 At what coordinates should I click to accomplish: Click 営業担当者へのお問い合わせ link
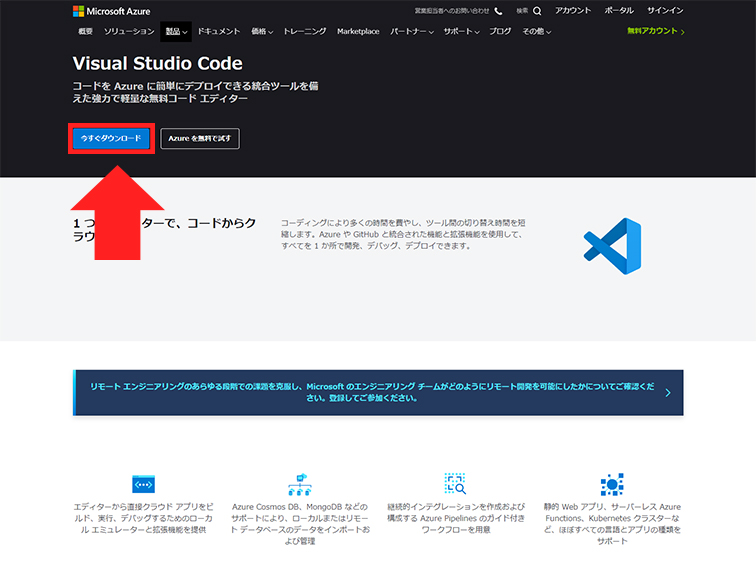[x=452, y=11]
